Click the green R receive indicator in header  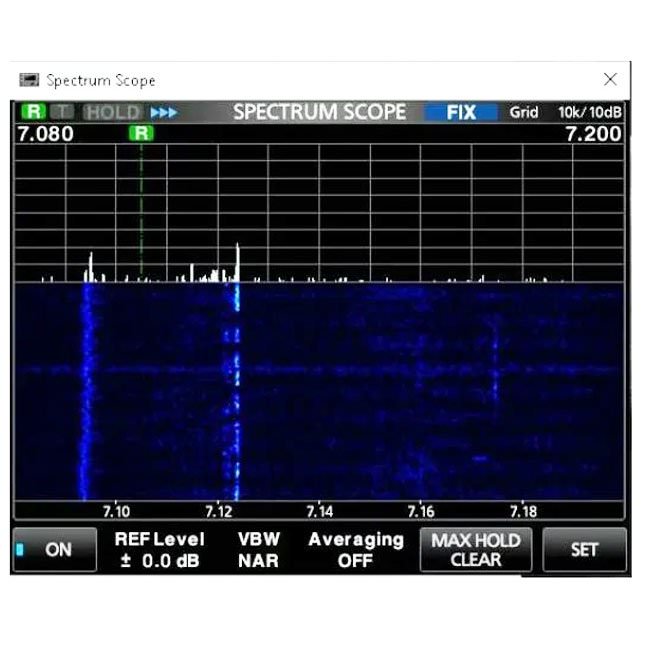tap(33, 113)
